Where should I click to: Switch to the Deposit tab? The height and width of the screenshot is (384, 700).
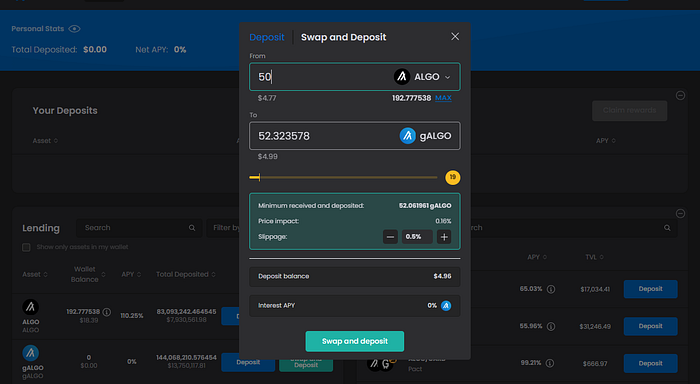pos(267,37)
